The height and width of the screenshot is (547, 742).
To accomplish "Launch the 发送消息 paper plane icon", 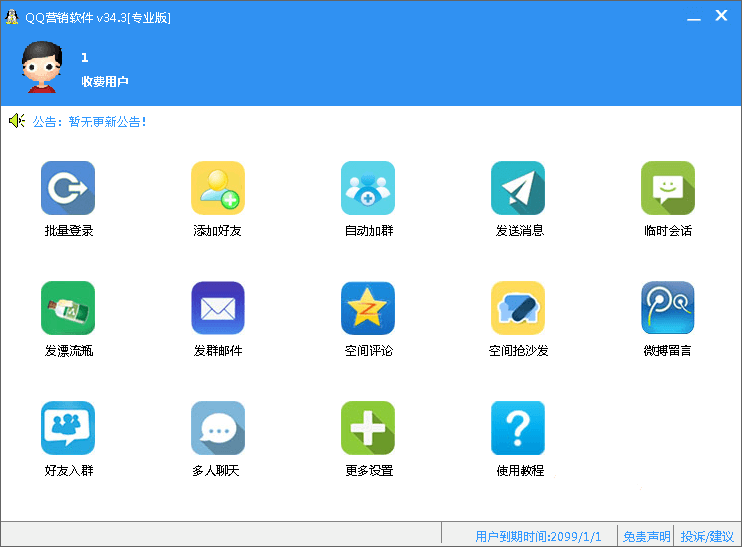I will coord(518,188).
